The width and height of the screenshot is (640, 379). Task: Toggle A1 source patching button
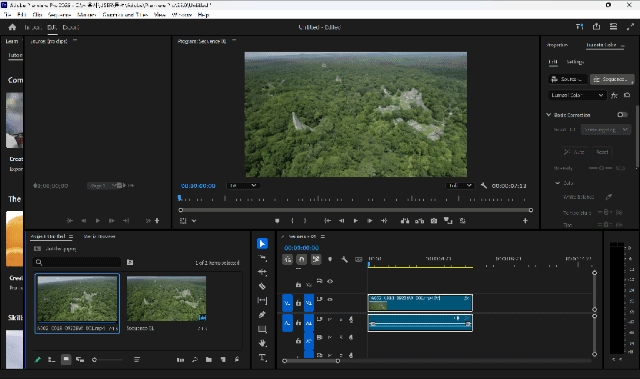click(x=287, y=323)
